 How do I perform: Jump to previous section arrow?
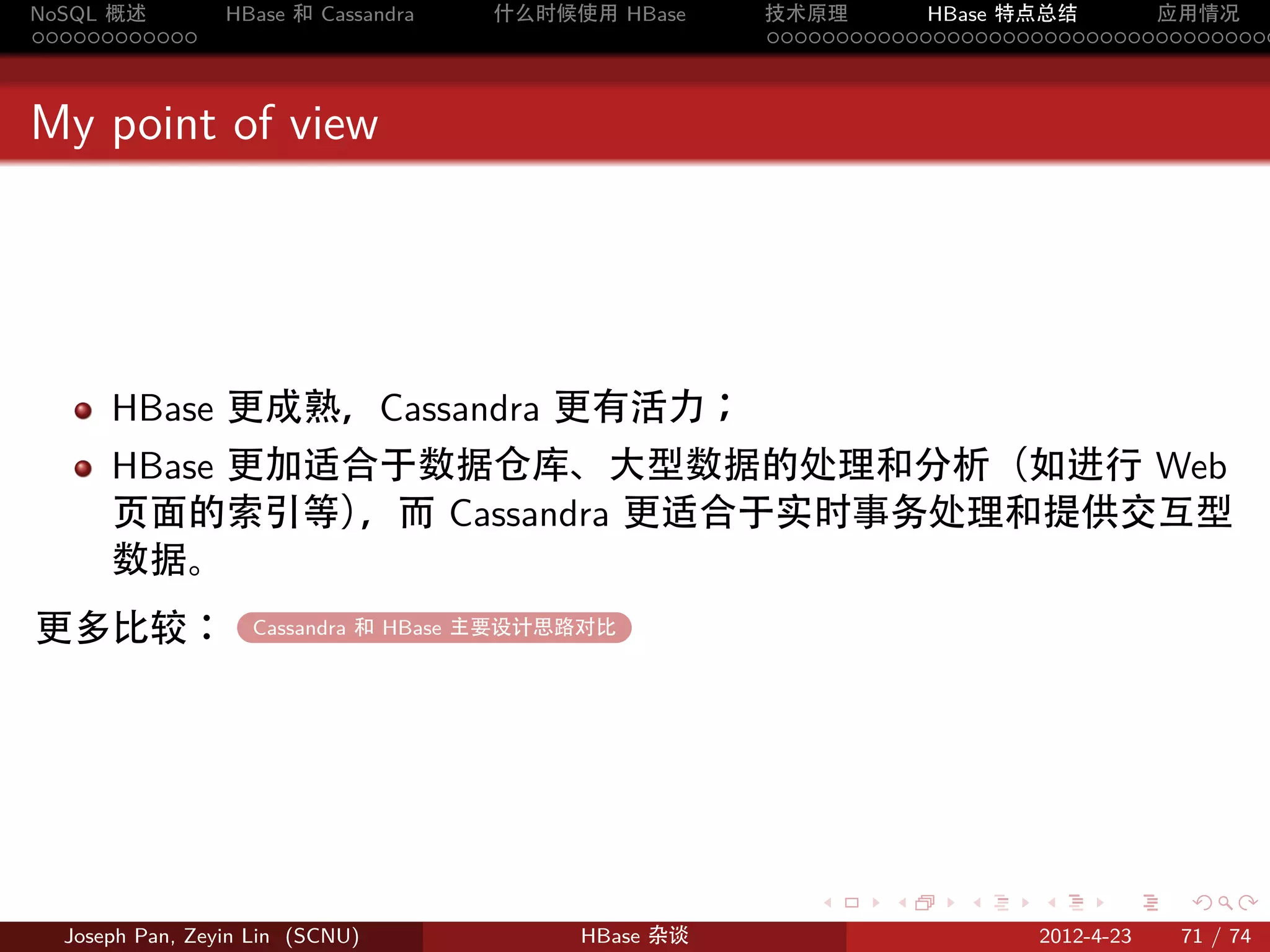(1052, 902)
